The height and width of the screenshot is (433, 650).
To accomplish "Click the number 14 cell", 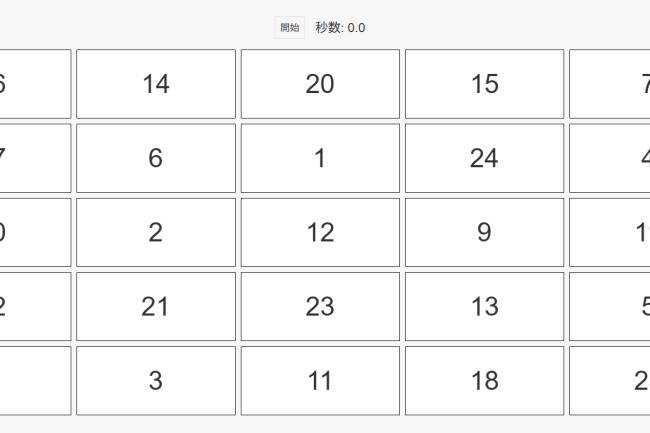I will point(156,84).
